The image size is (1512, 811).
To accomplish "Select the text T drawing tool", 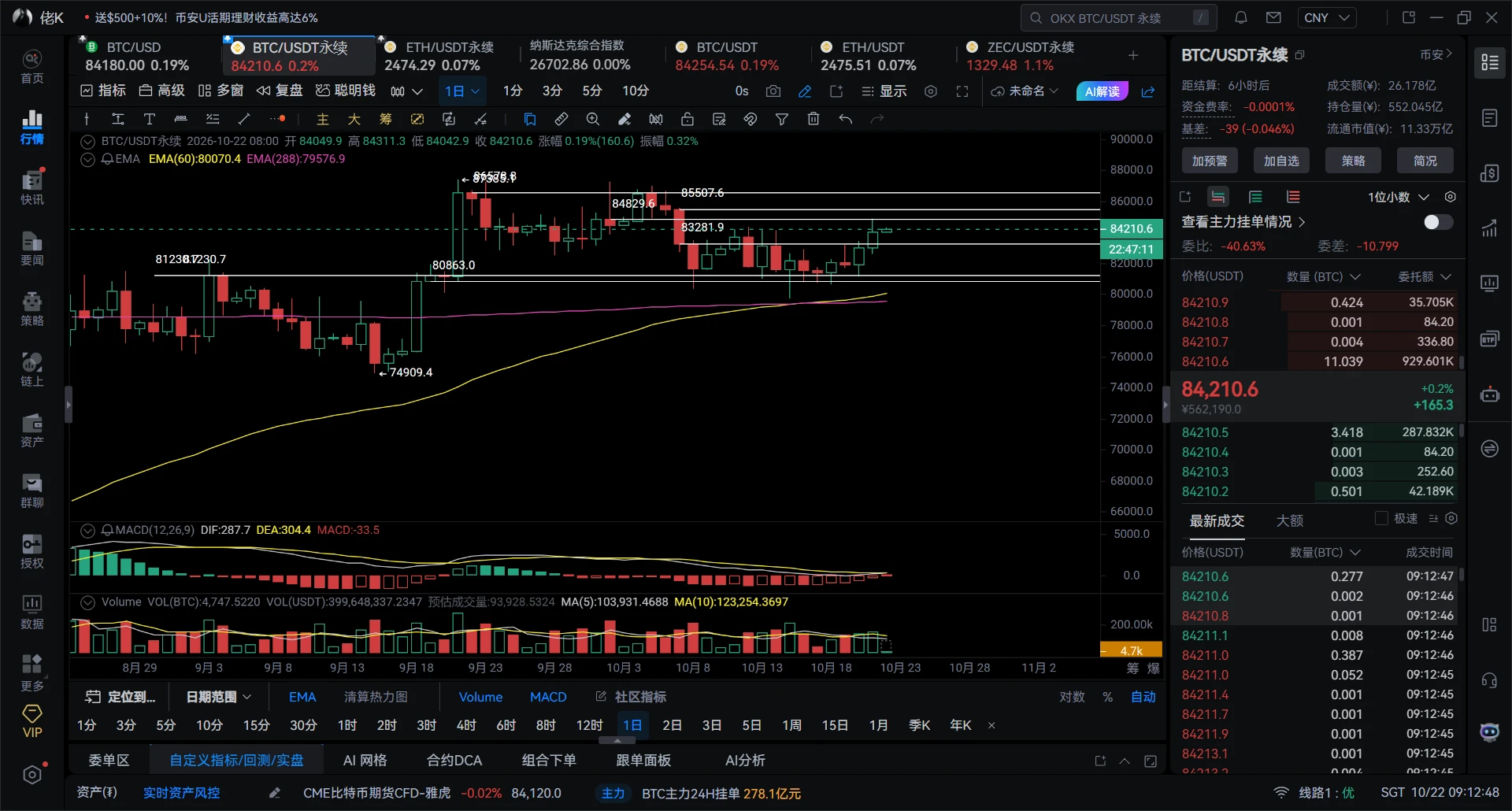I will point(149,119).
